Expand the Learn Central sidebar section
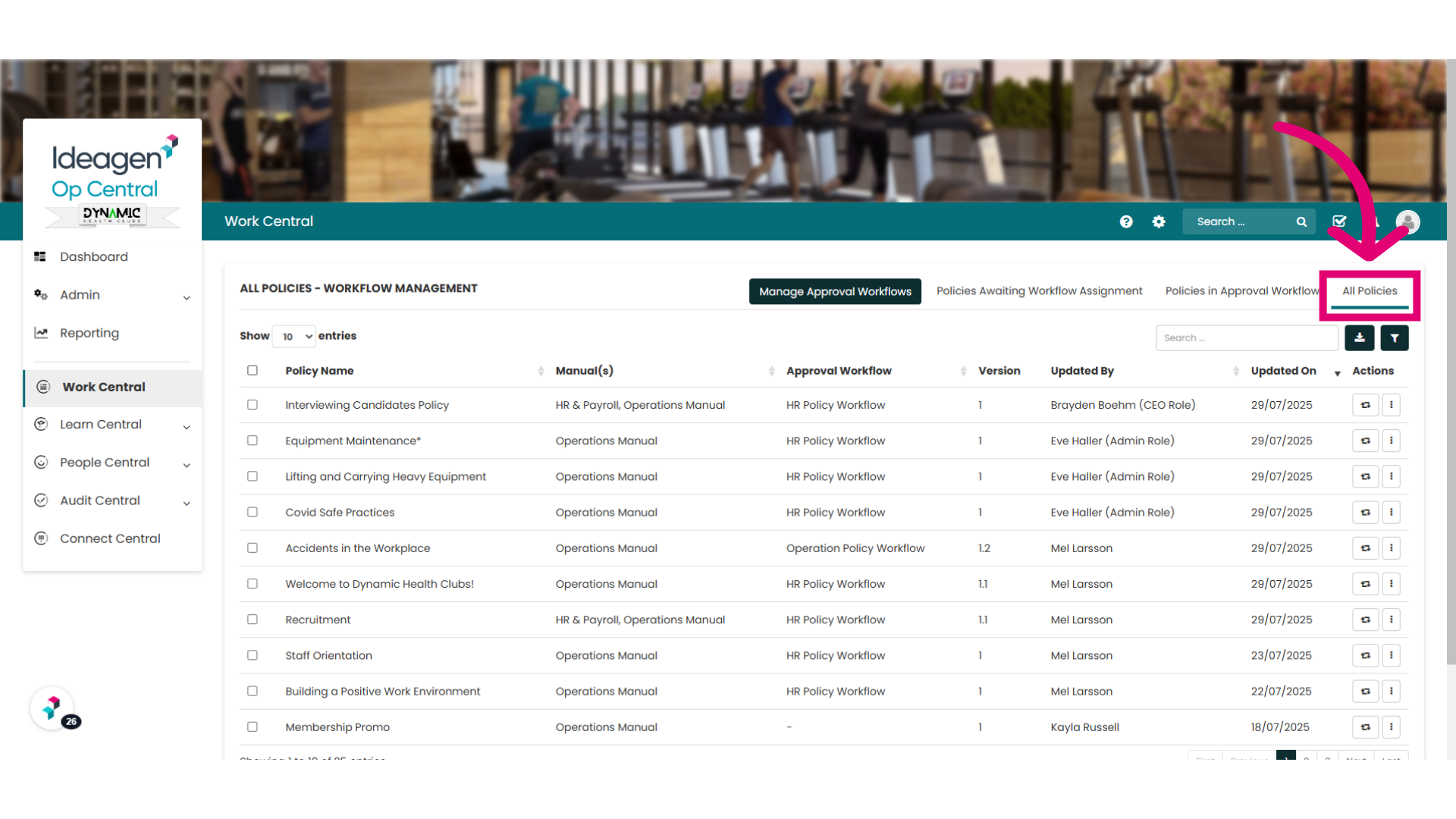This screenshot has height=819, width=1456. click(112, 425)
